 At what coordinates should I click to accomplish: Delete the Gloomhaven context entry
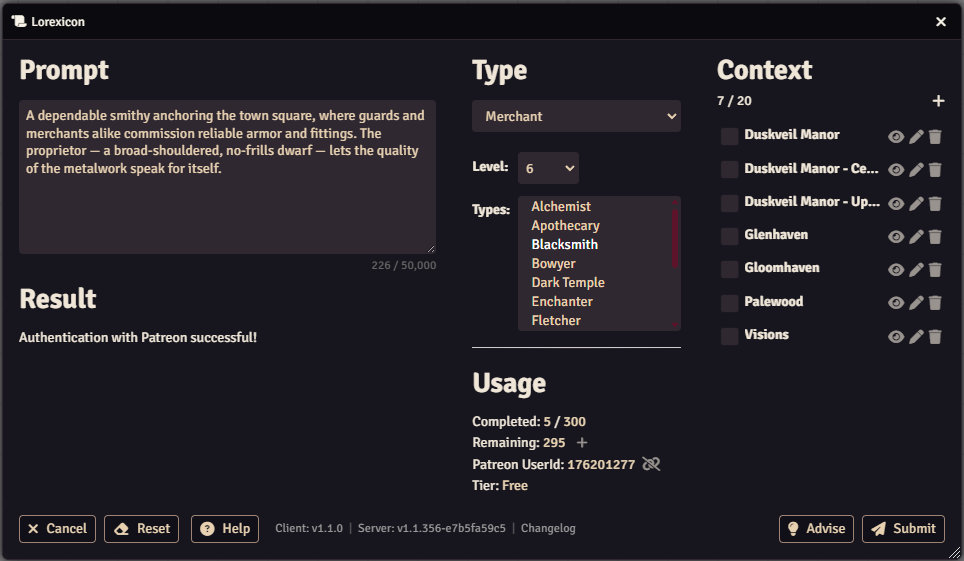click(x=935, y=270)
